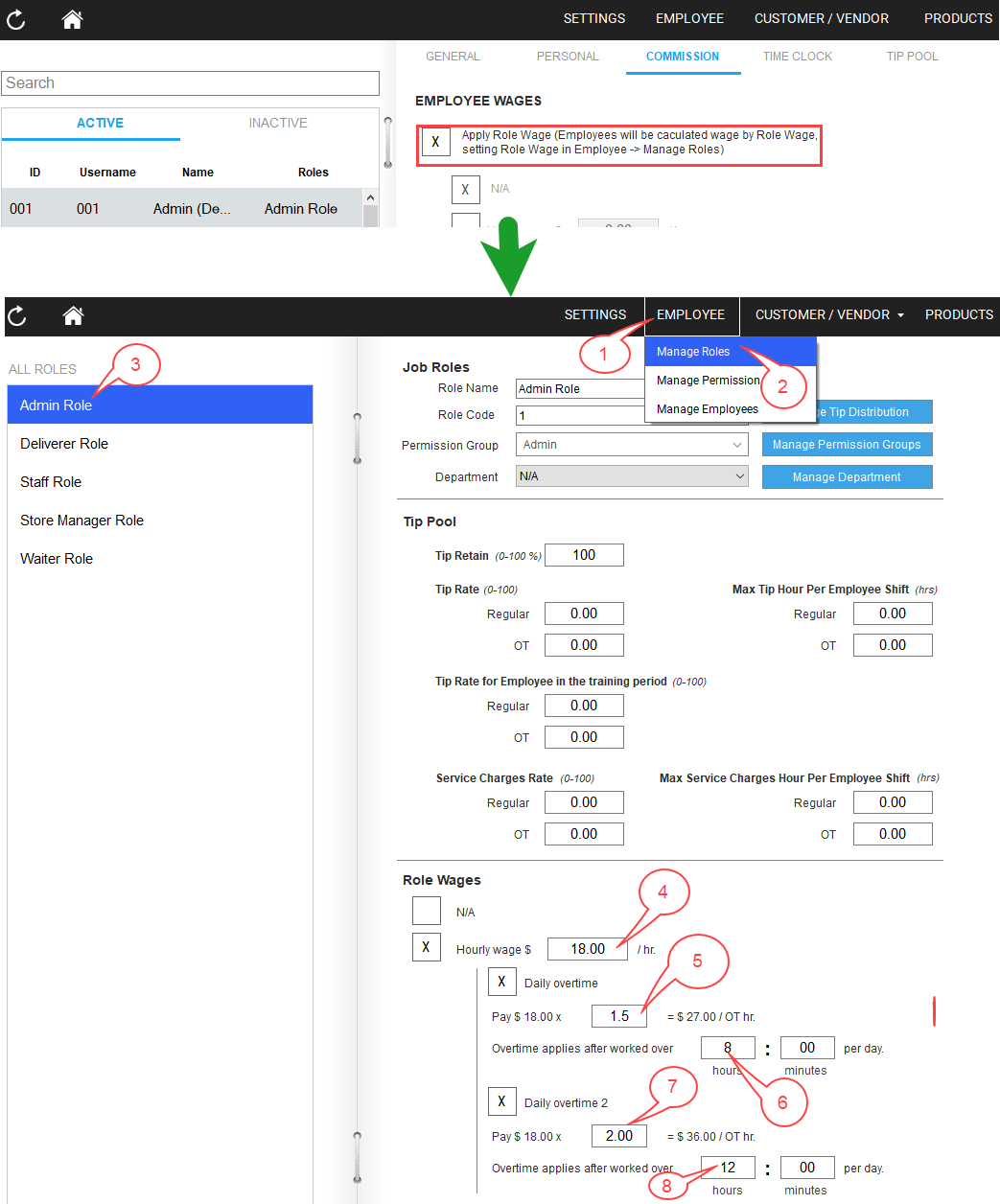This screenshot has width=1000, height=1204.
Task: Open the Permission Group dropdown showing Admin
Action: tap(631, 444)
